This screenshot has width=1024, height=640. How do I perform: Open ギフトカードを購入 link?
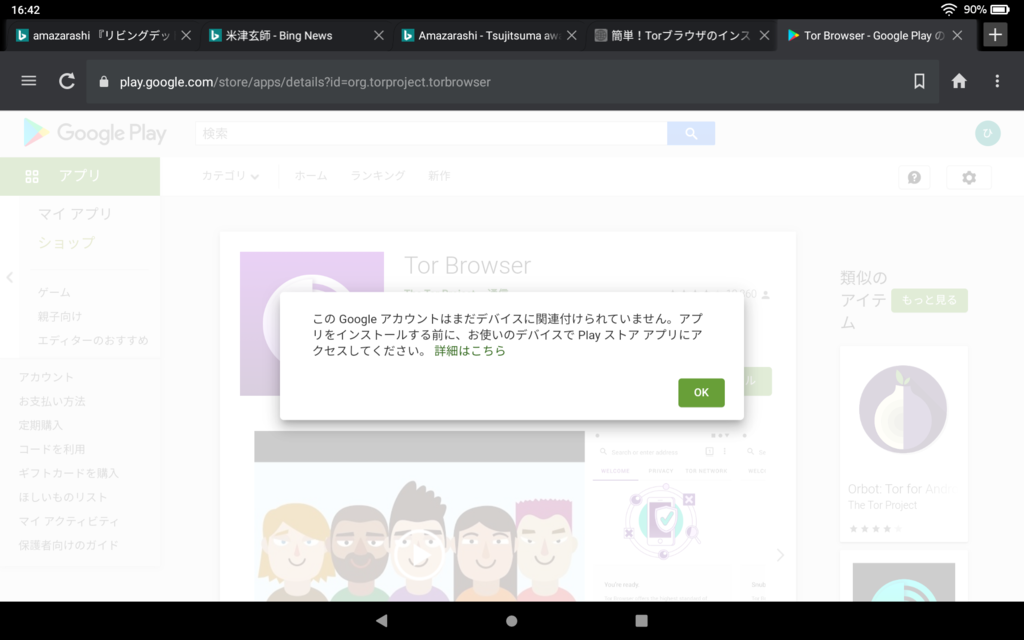tap(69, 473)
